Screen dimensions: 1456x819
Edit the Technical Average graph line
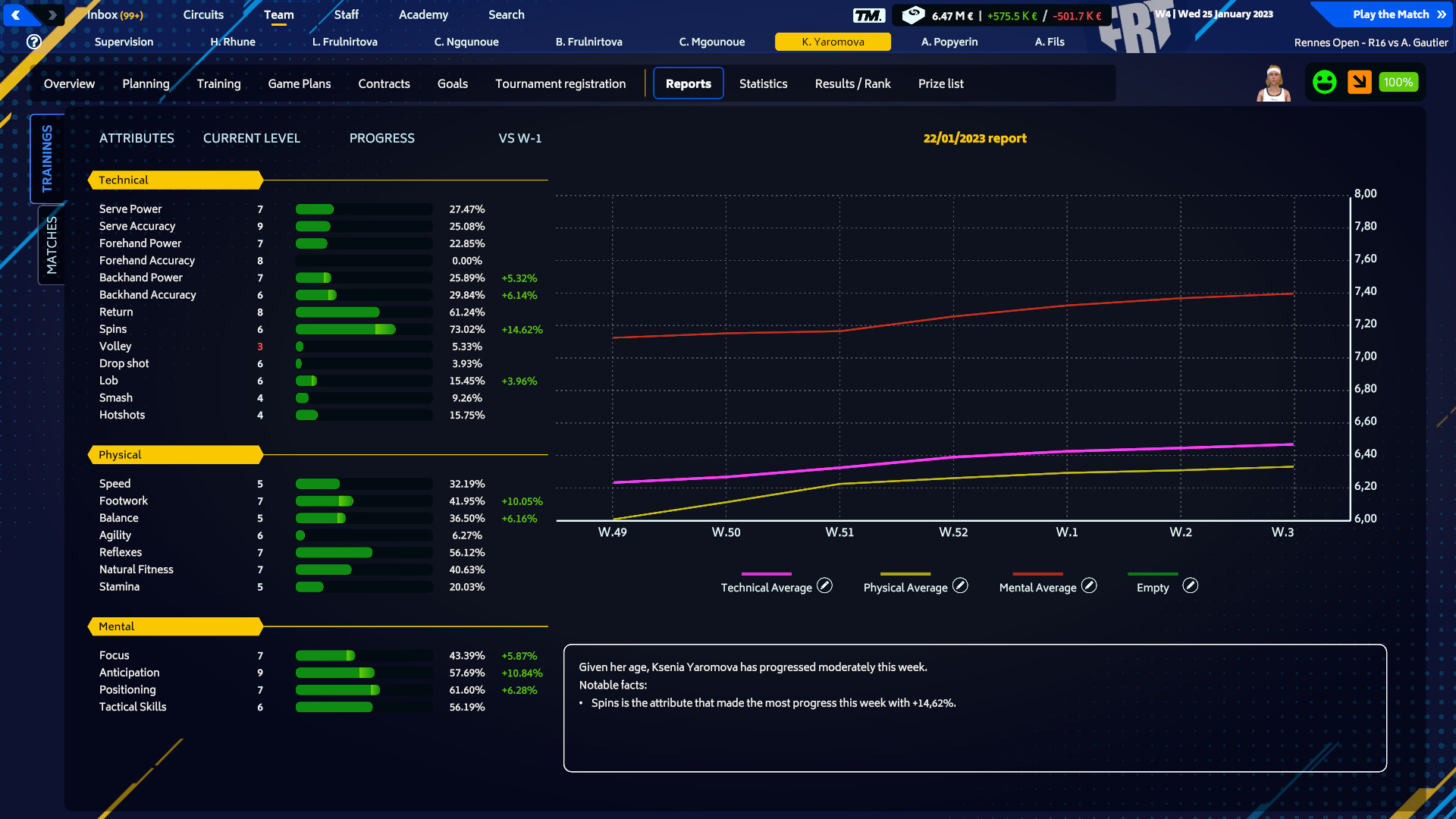[x=824, y=585]
